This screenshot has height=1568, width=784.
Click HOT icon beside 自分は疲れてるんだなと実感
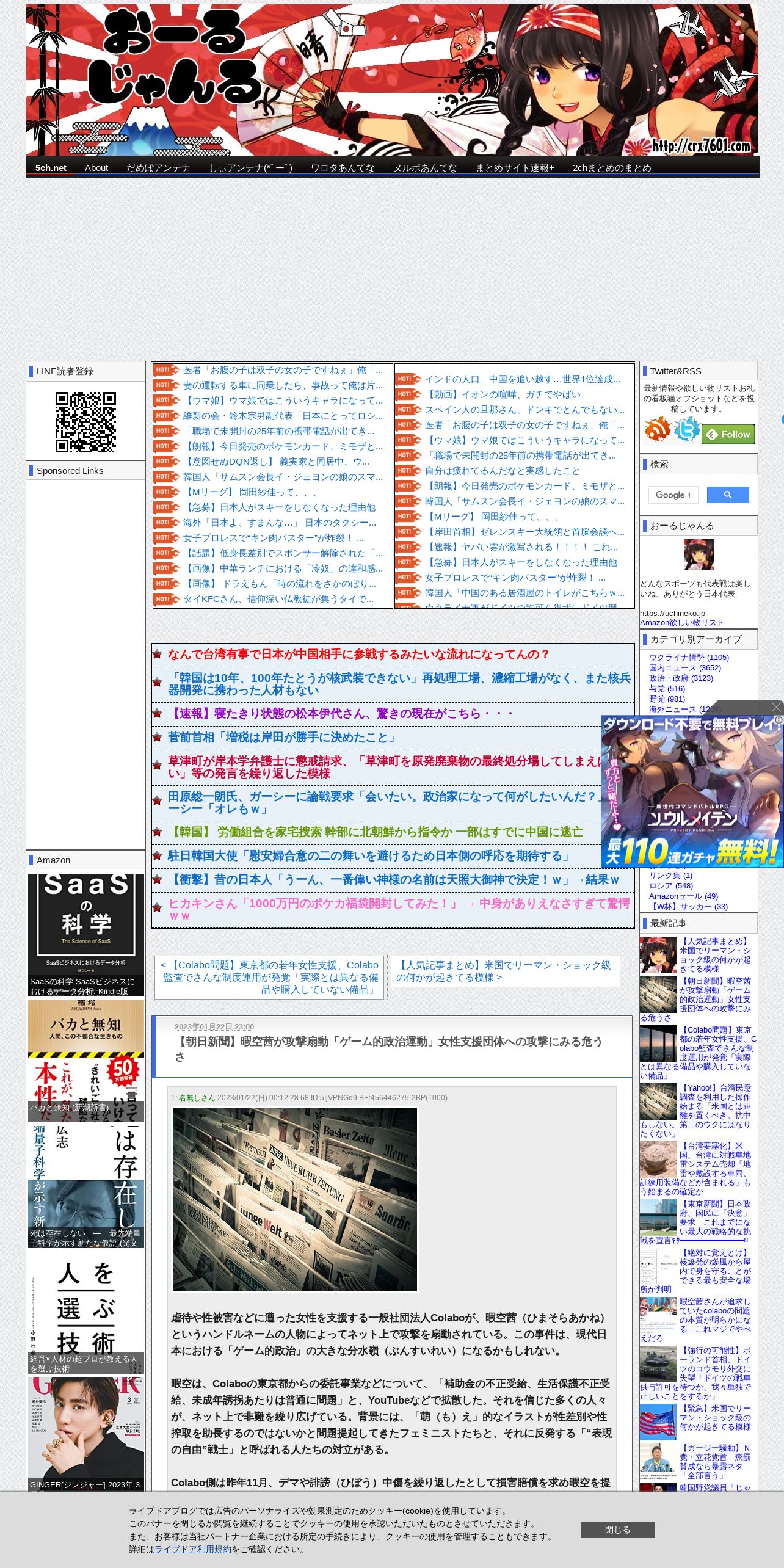(x=408, y=471)
